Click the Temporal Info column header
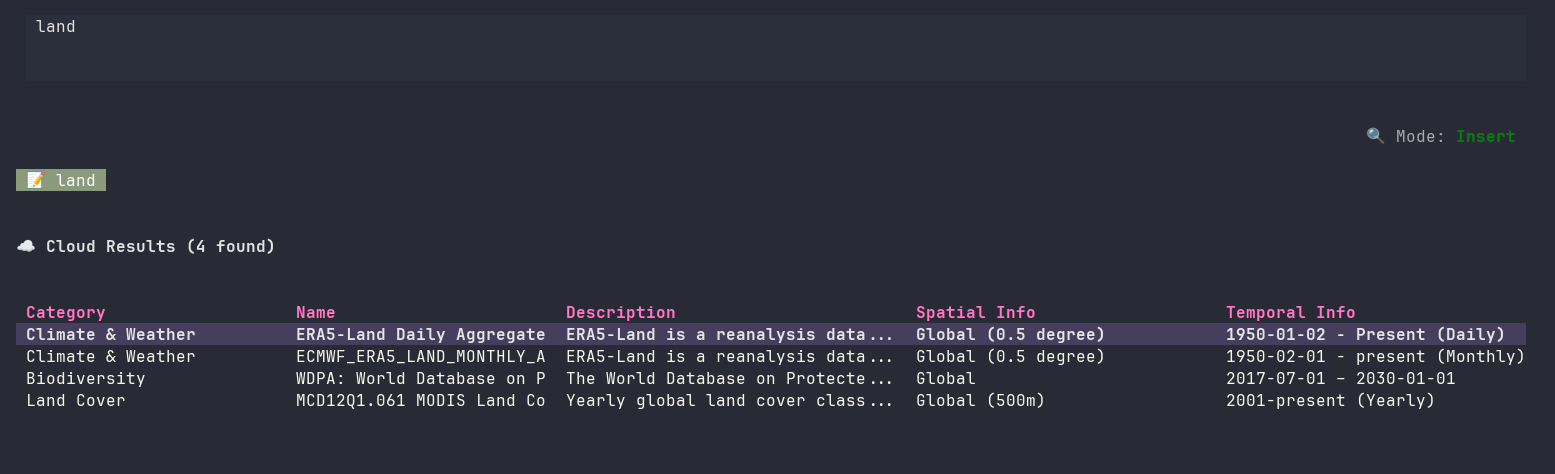 (1290, 312)
